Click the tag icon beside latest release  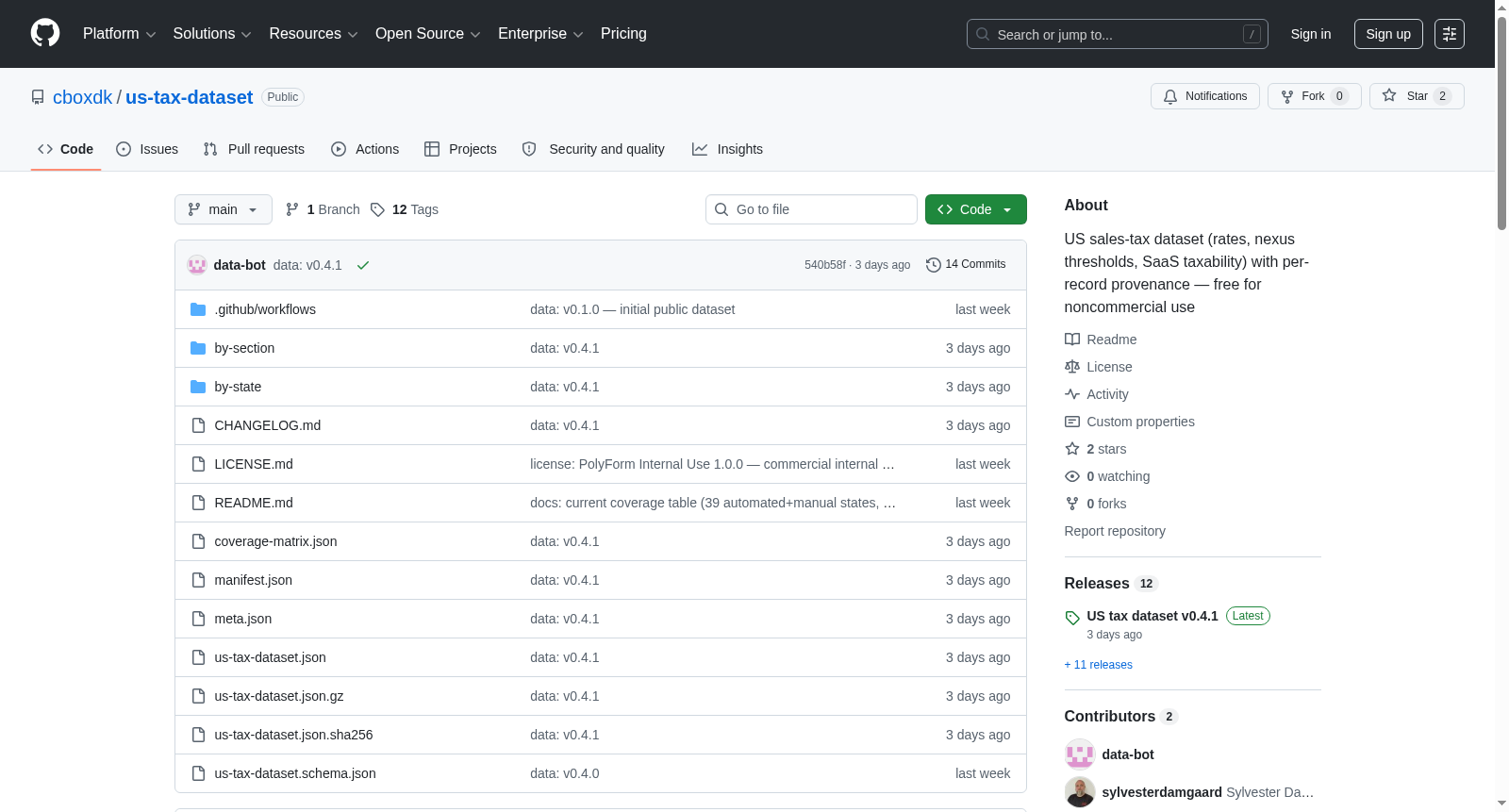(x=1072, y=618)
